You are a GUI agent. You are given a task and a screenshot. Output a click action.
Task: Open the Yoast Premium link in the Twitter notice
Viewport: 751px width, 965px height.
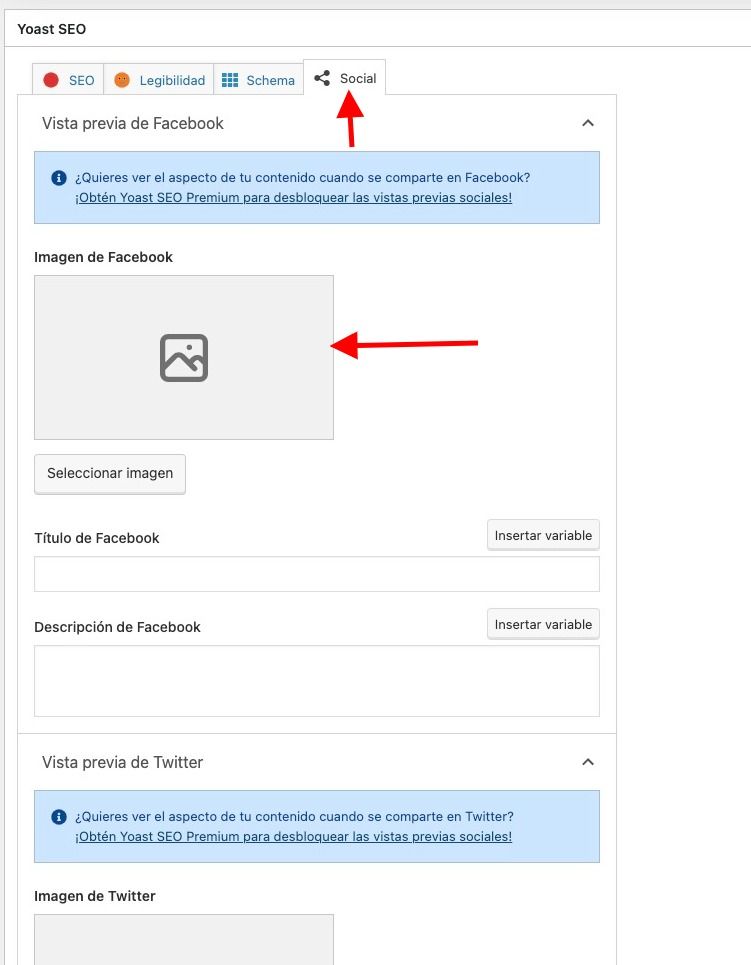click(x=294, y=836)
